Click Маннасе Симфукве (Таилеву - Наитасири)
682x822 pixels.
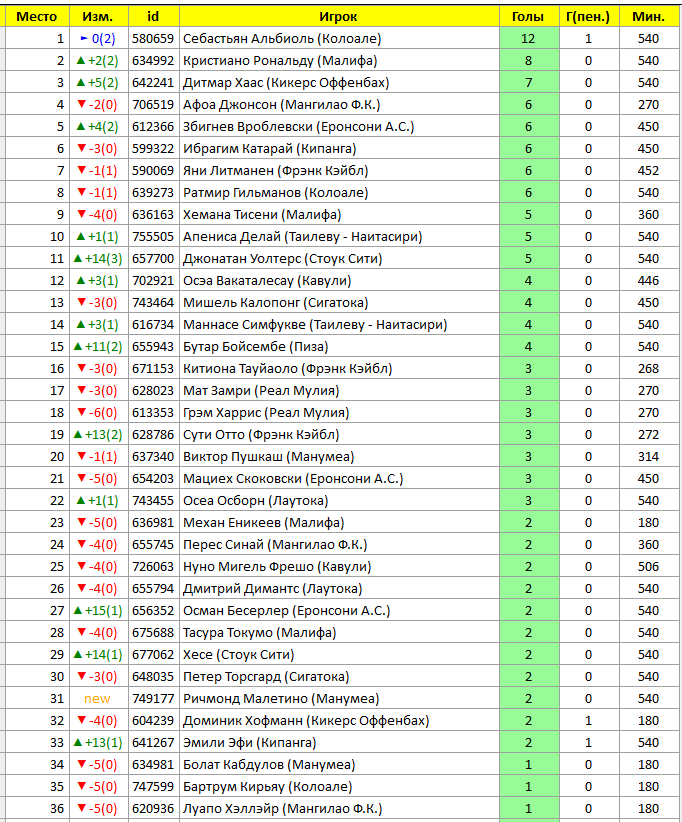(315, 325)
